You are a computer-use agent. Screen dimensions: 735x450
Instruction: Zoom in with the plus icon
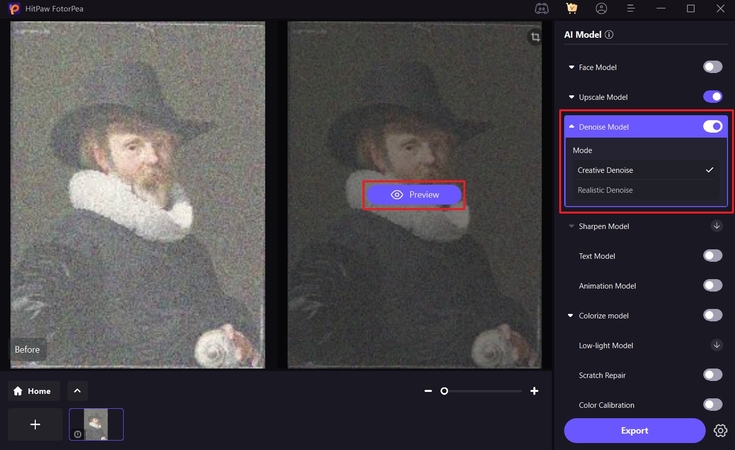(534, 390)
